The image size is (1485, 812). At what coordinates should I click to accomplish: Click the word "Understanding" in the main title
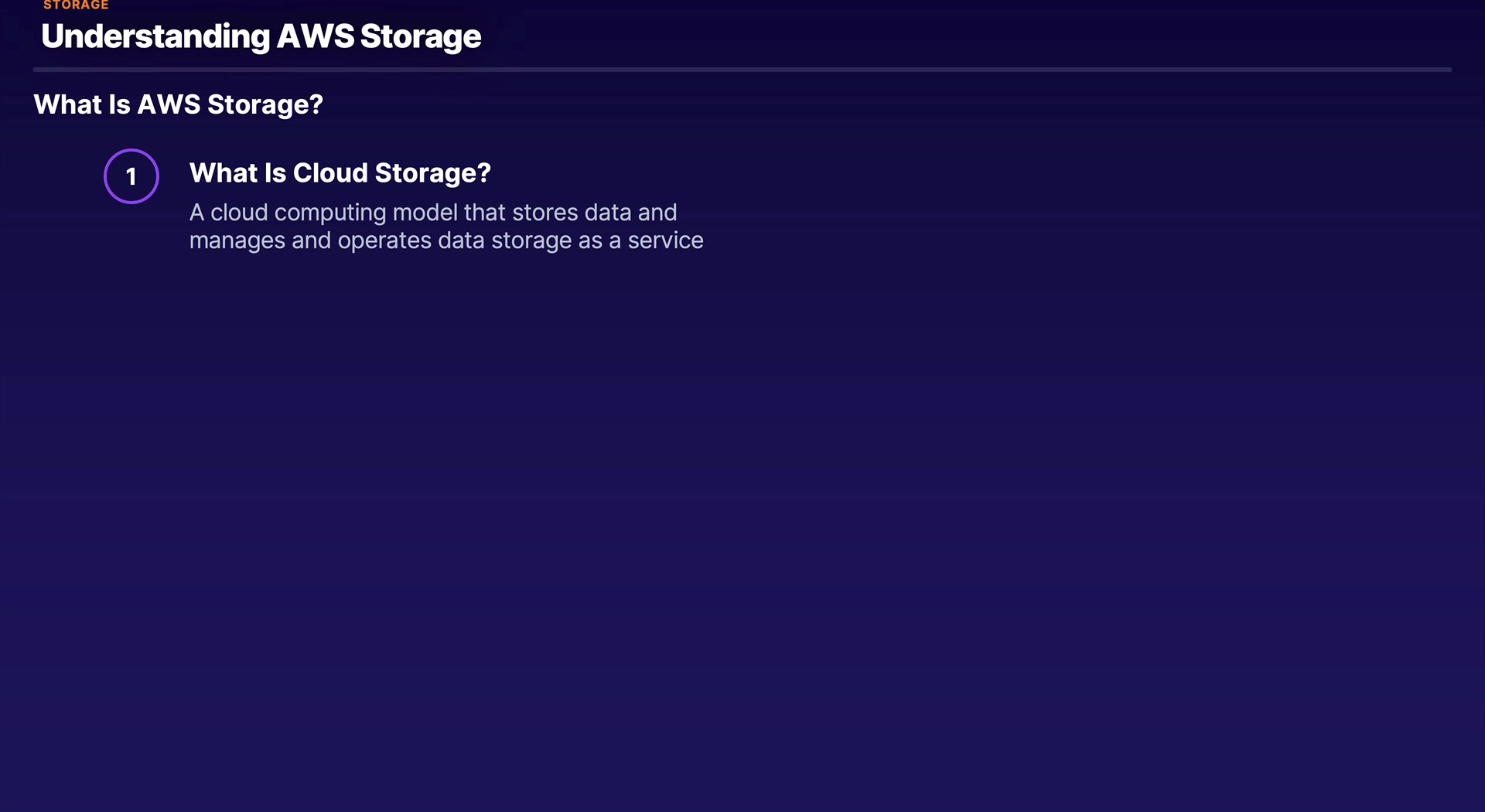point(155,36)
